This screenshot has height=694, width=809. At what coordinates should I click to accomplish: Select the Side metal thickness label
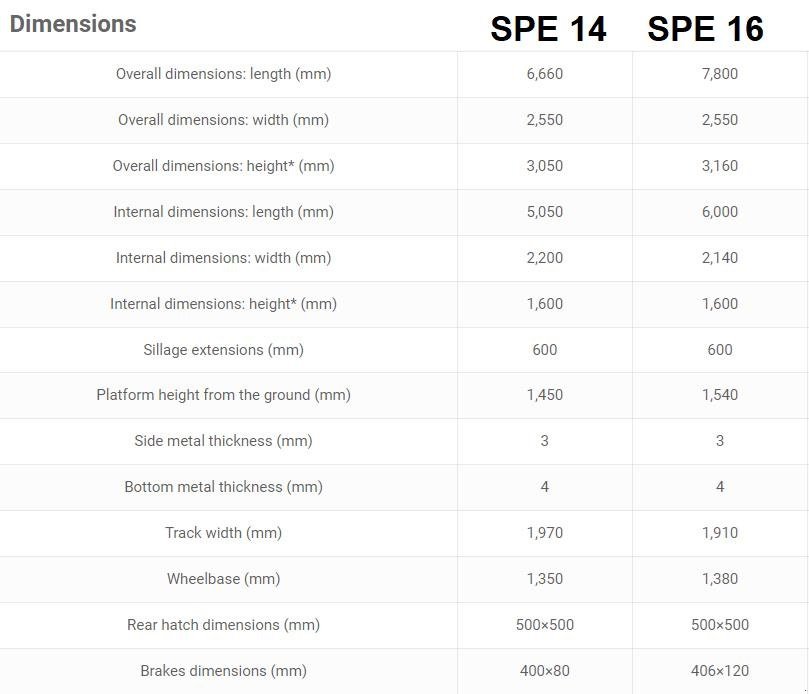point(223,441)
